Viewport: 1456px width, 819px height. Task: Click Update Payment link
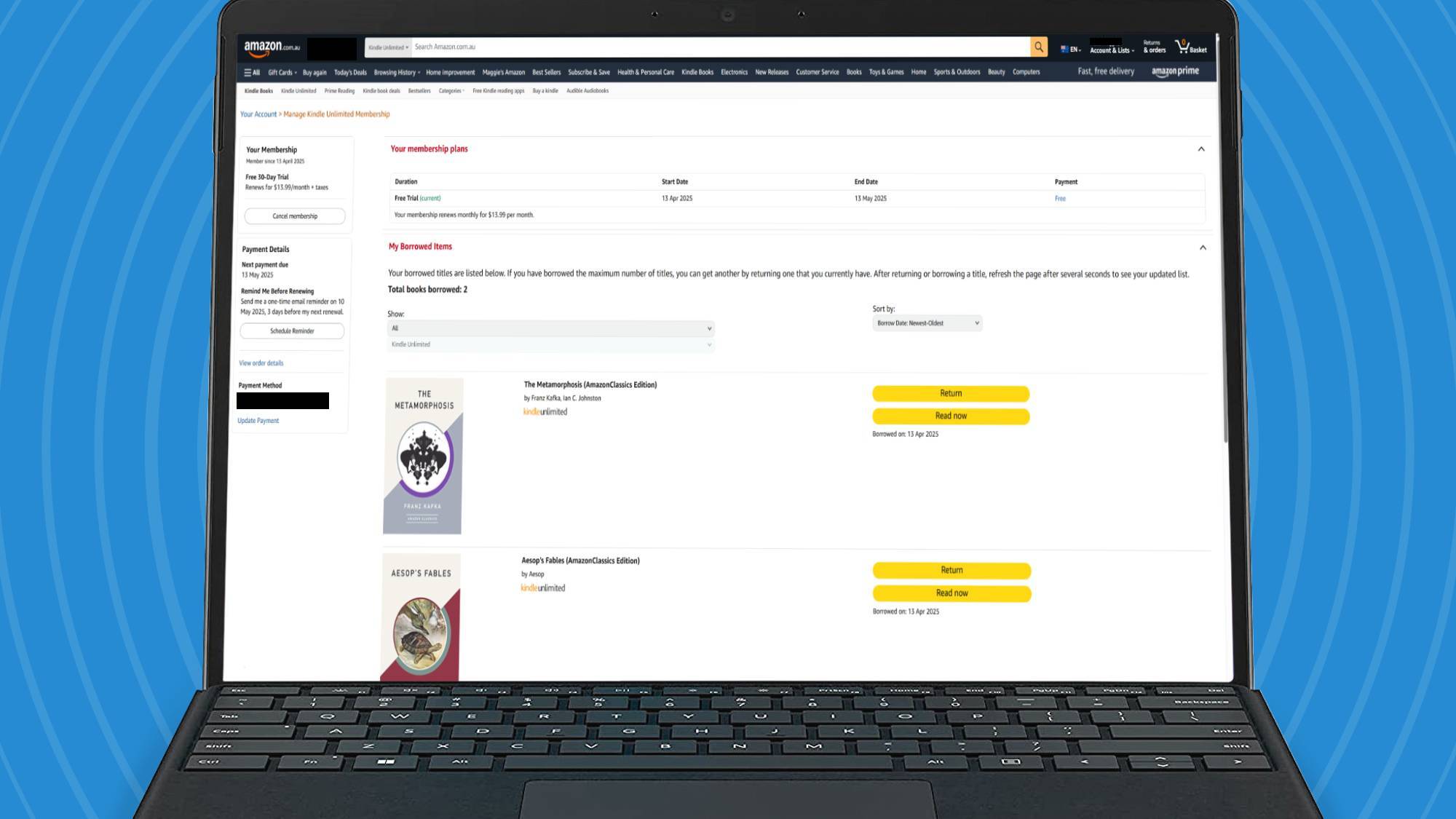[x=258, y=421]
